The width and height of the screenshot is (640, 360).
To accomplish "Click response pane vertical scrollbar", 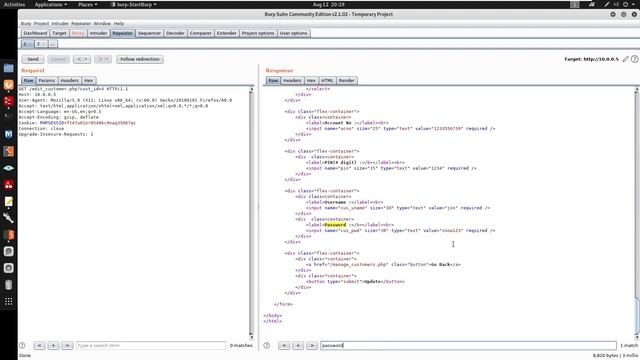I will coord(636,213).
